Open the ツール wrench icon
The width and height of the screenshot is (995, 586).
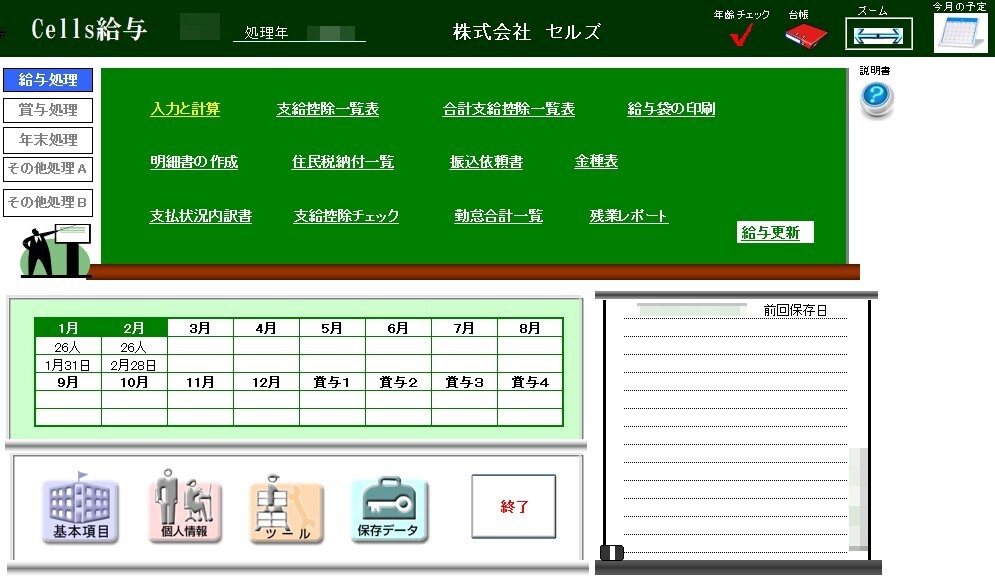[287, 509]
